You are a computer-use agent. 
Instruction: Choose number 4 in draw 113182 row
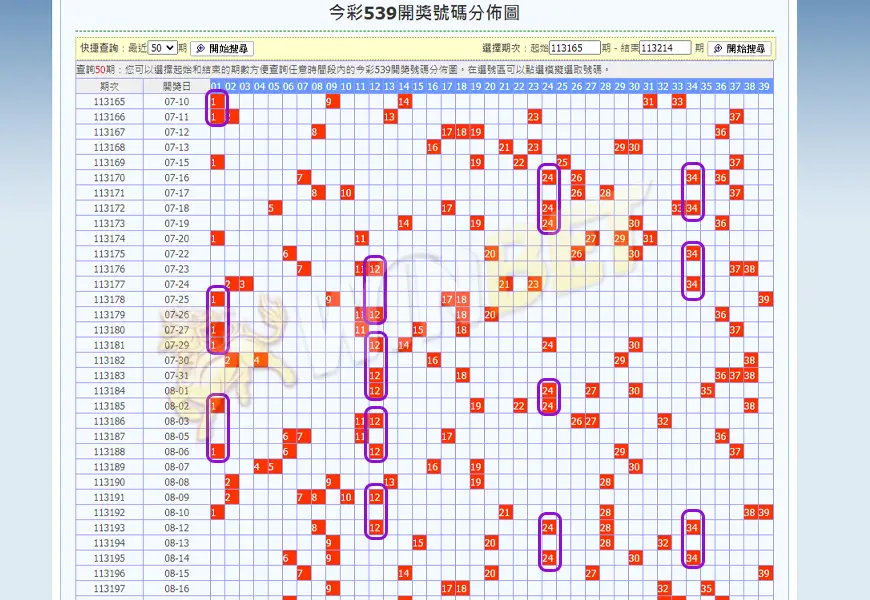click(x=259, y=360)
